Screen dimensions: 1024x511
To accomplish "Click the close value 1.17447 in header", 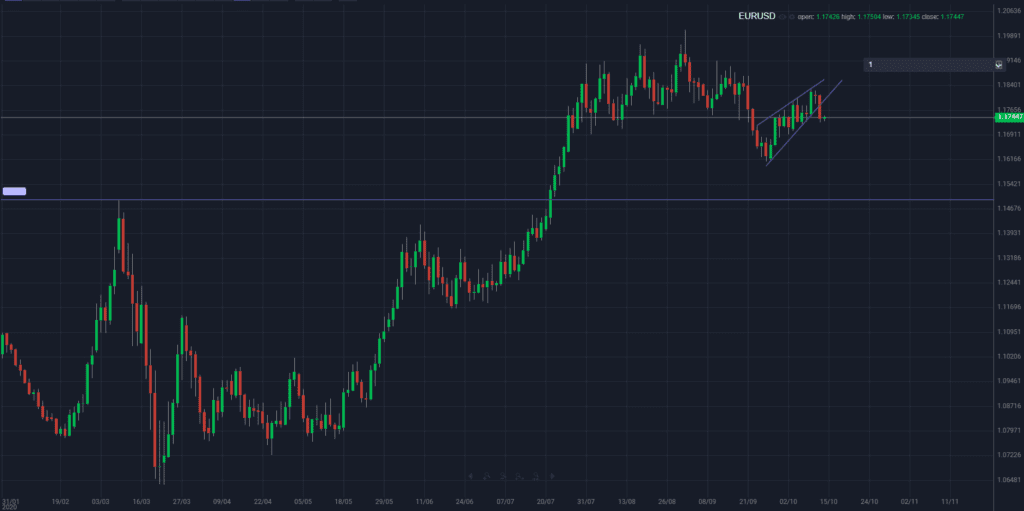I will [952, 16].
